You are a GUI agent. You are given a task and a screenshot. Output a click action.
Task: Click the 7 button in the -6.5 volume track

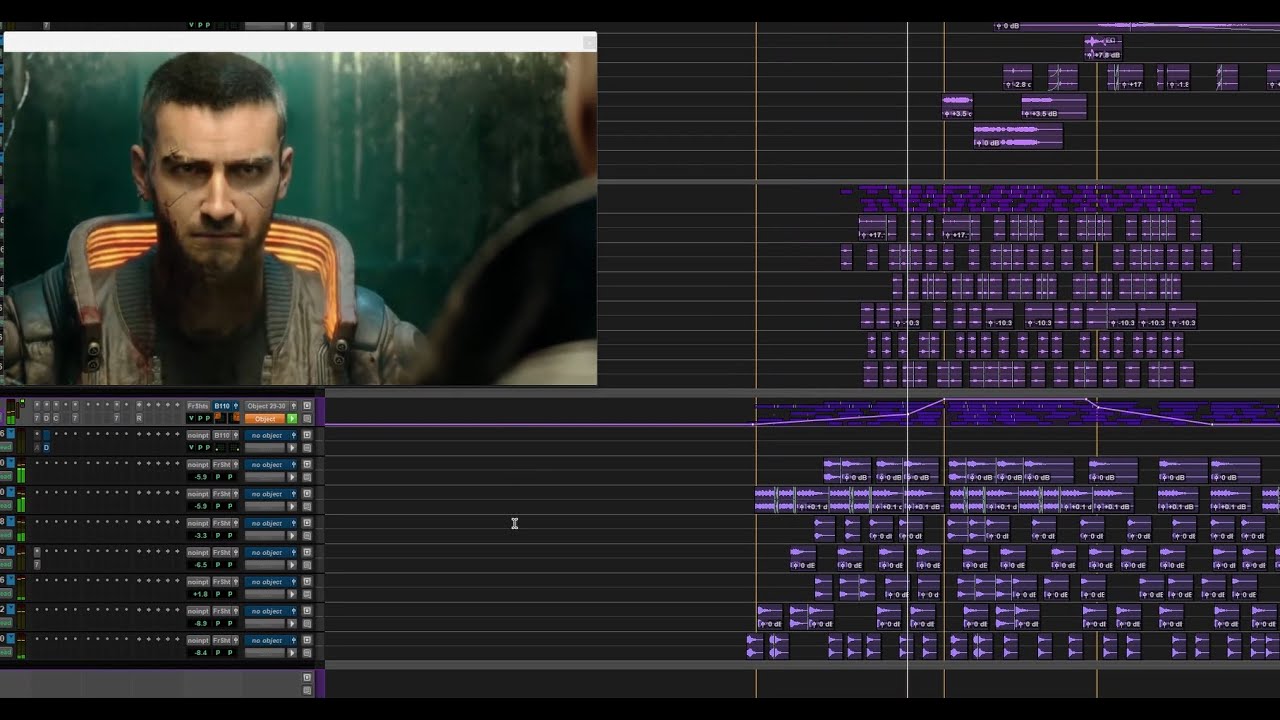pos(37,565)
